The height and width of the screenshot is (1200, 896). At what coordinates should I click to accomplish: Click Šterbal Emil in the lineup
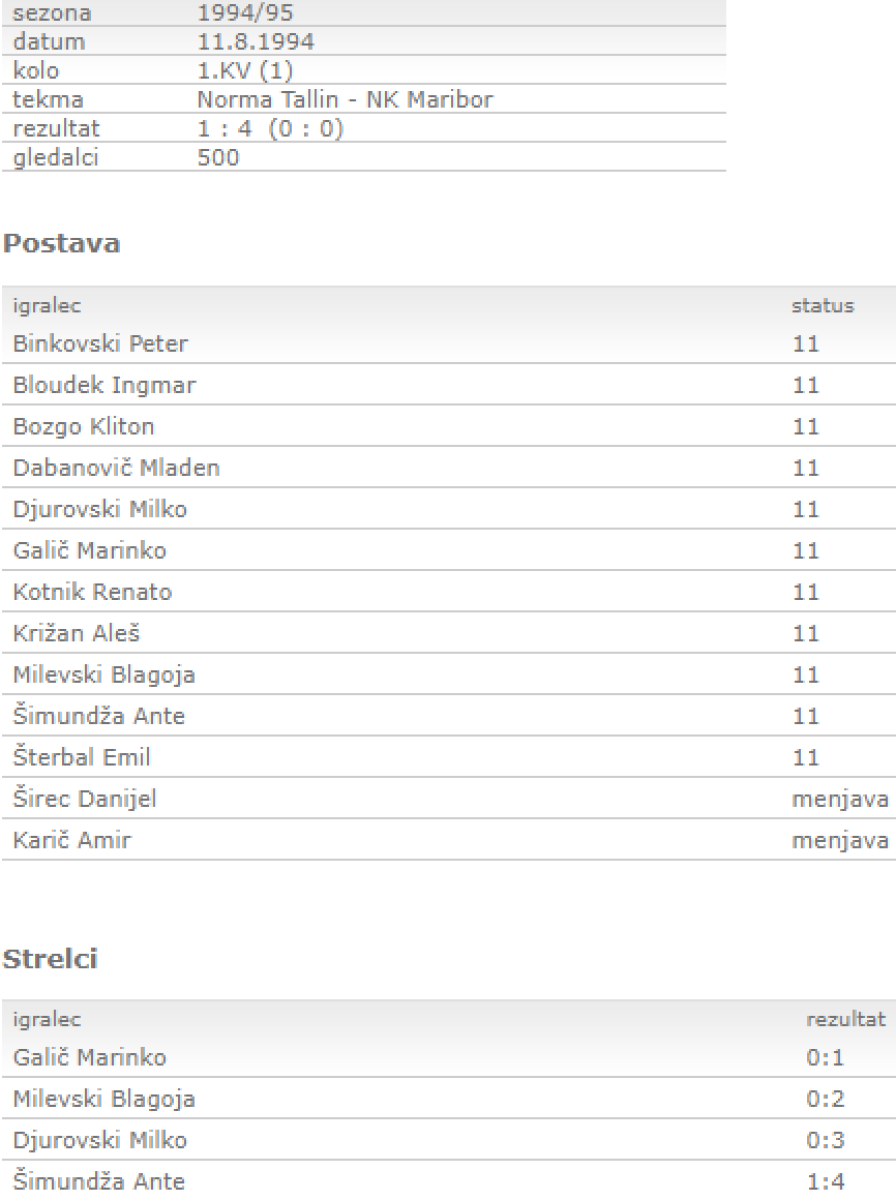[81, 758]
